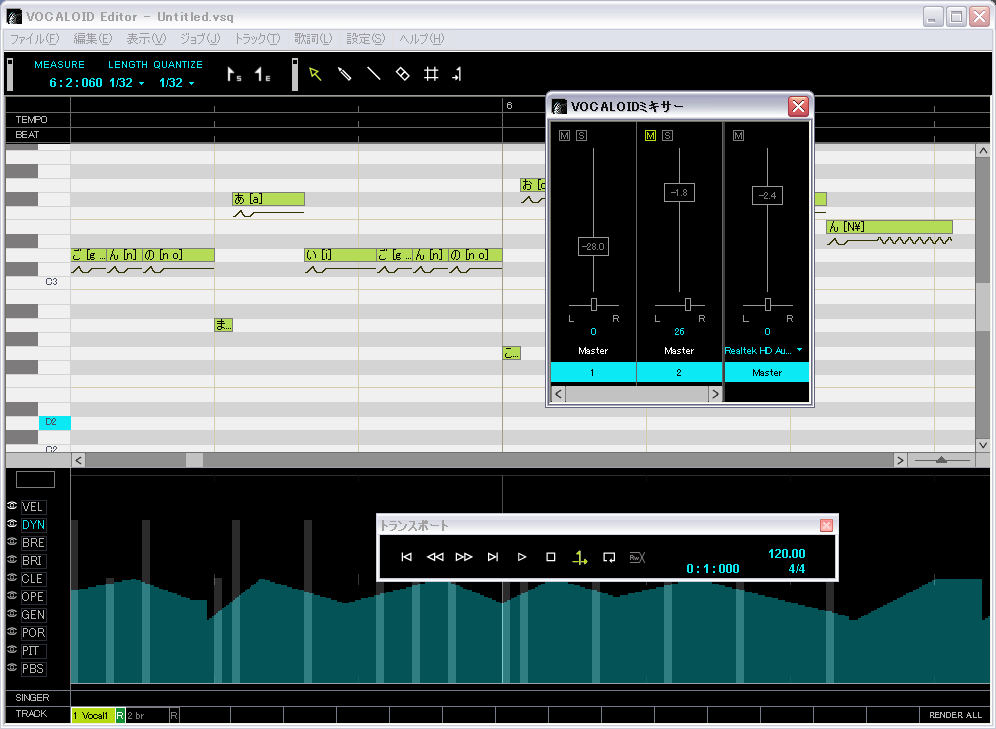Viewport: 996px width, 729px height.
Task: Open the ジョブ(J) menu
Action: pos(199,39)
